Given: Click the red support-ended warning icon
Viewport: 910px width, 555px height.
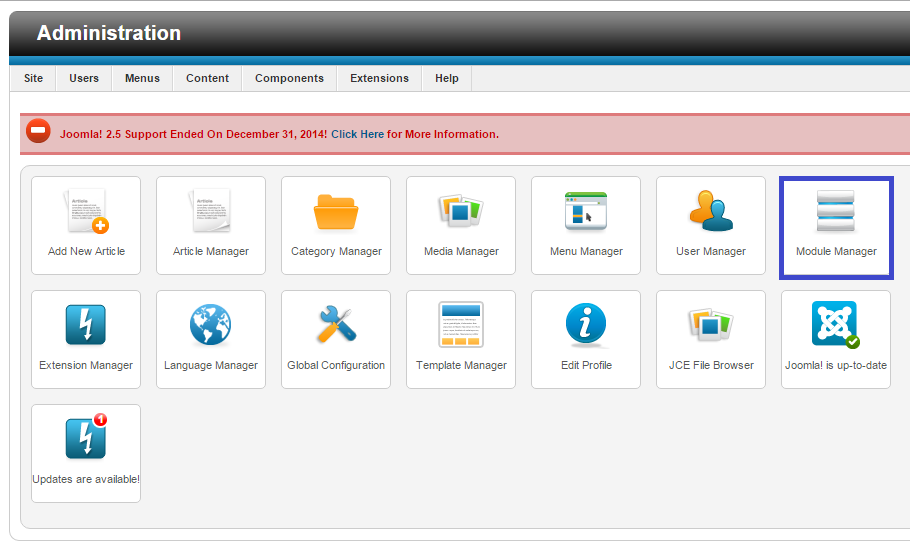Looking at the screenshot, I should [x=38, y=131].
